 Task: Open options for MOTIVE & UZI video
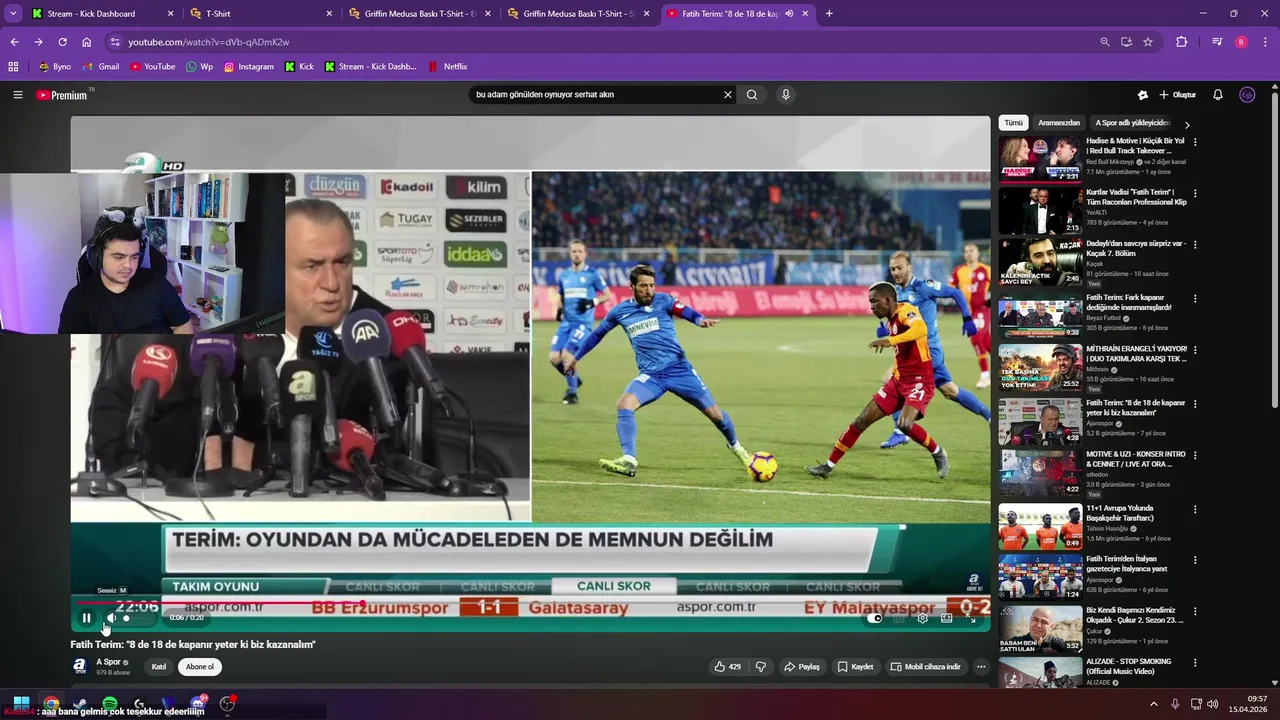tap(1195, 455)
